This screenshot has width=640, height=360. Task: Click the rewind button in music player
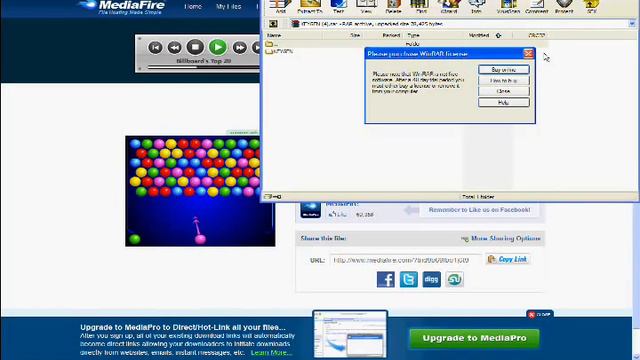174,47
